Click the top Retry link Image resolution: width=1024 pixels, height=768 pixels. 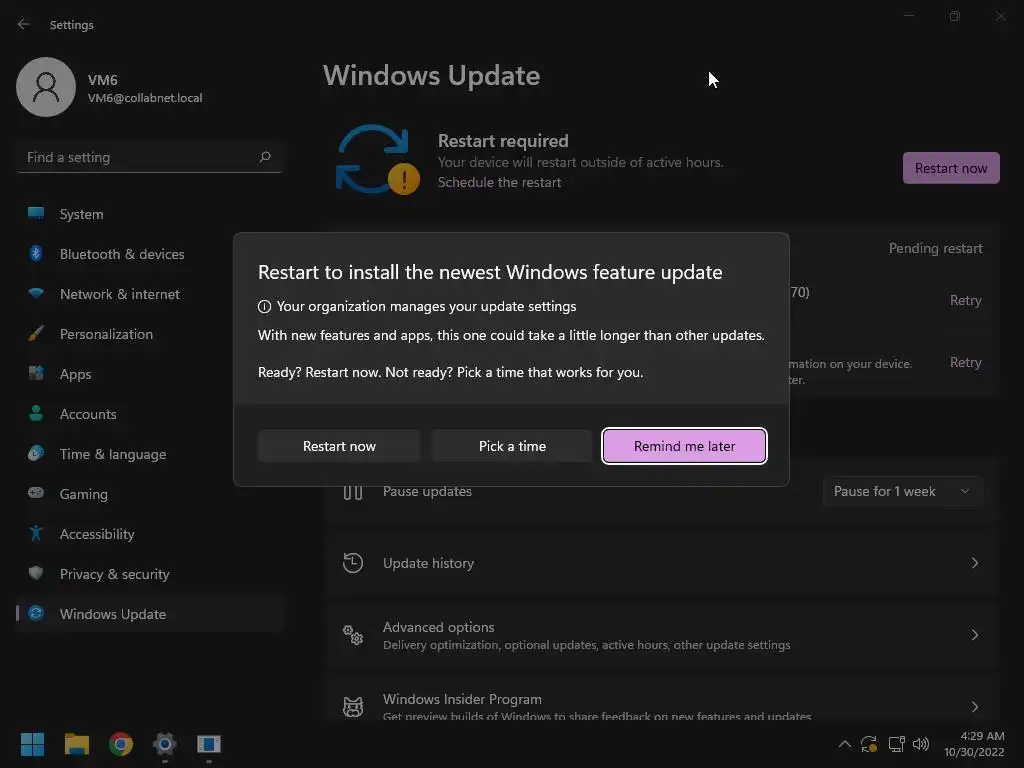[x=965, y=300]
